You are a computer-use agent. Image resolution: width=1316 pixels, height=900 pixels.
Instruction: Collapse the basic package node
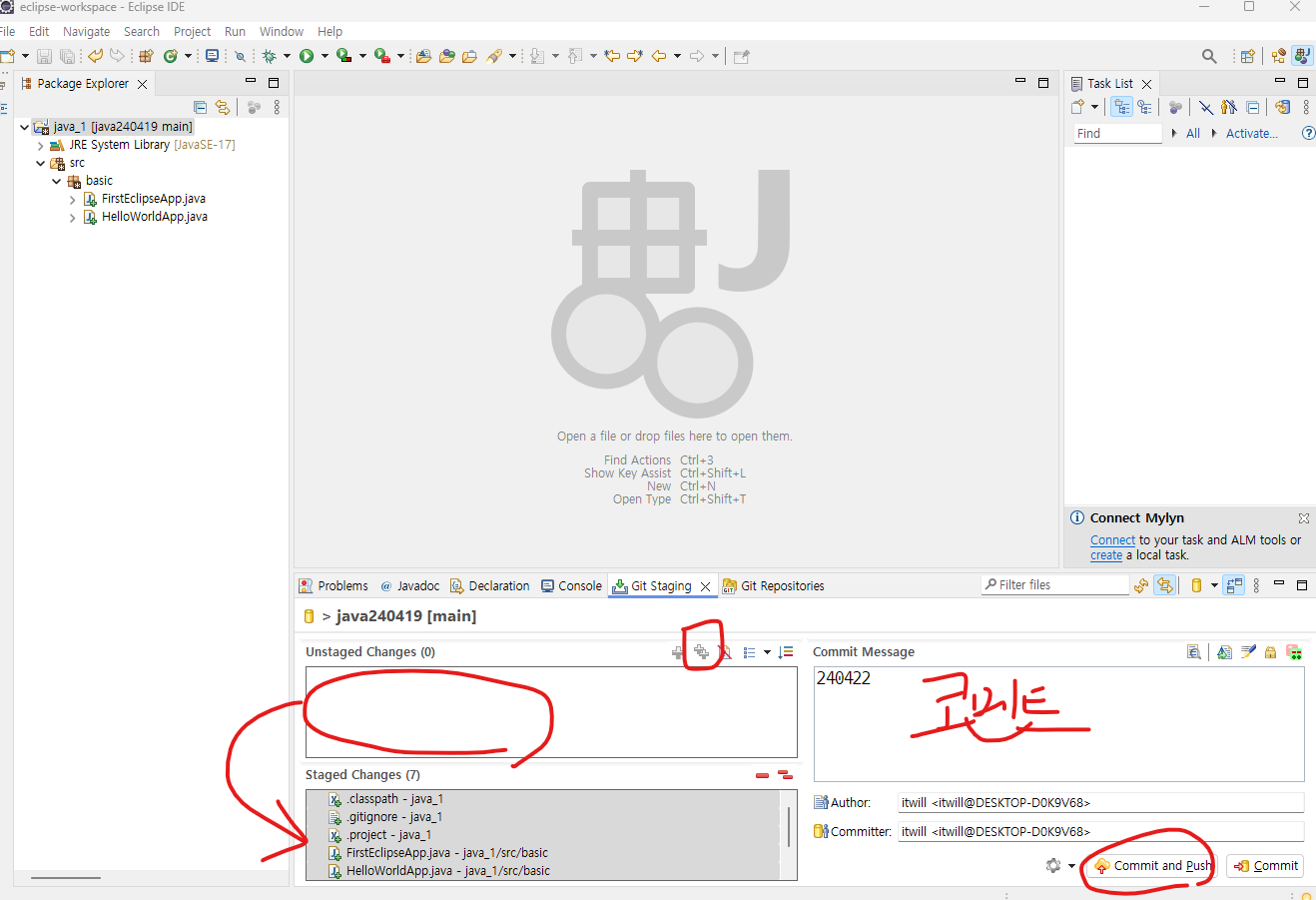pos(56,181)
